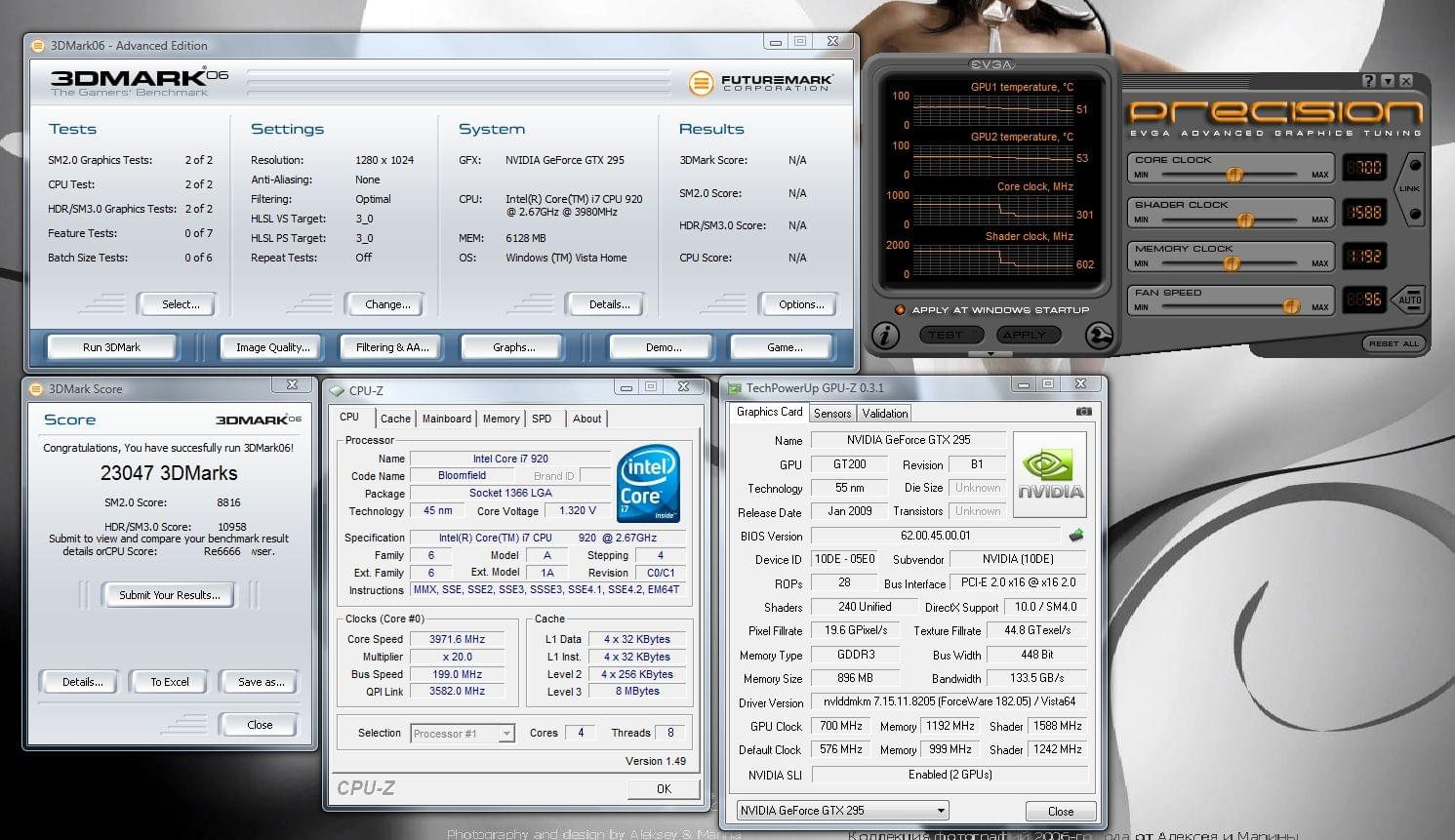Image resolution: width=1455 pixels, height=840 pixels.
Task: Switch to the Memory tab in CPU-Z
Action: (x=502, y=419)
